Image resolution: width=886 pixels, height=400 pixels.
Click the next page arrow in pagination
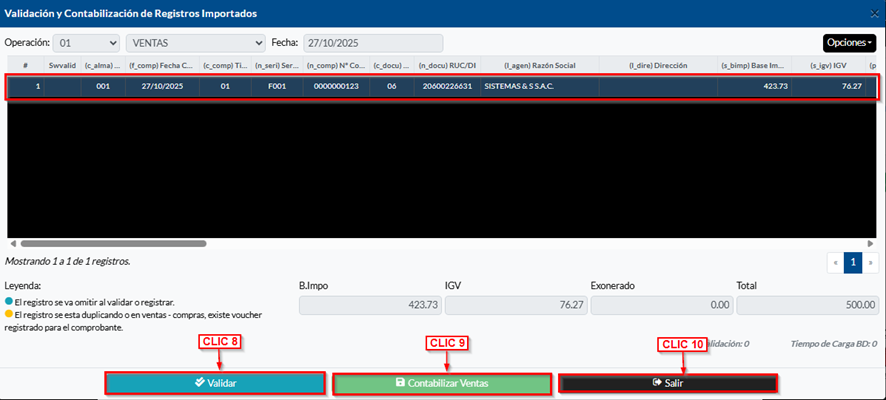pos(870,262)
